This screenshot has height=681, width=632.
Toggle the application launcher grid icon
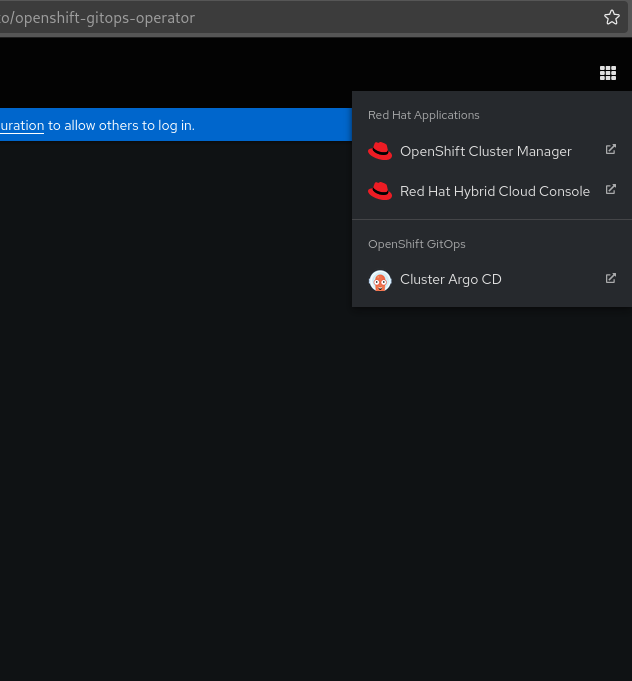[x=608, y=73]
